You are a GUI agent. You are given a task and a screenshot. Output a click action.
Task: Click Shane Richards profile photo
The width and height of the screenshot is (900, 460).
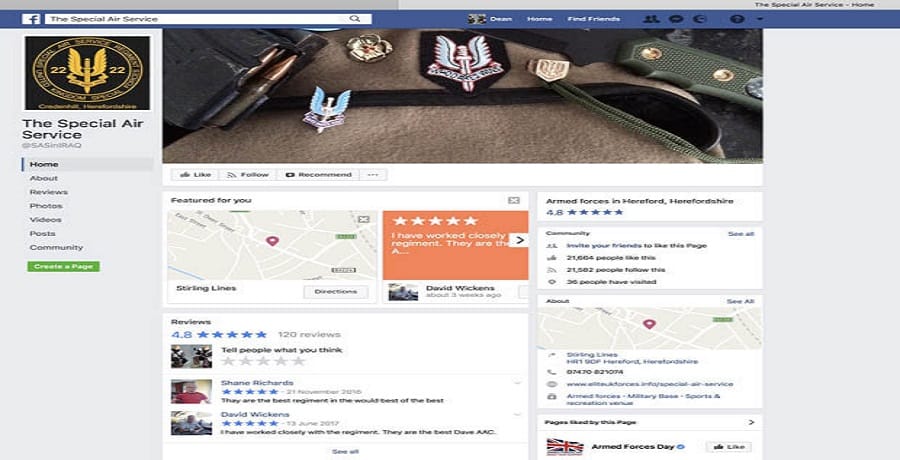(191, 391)
